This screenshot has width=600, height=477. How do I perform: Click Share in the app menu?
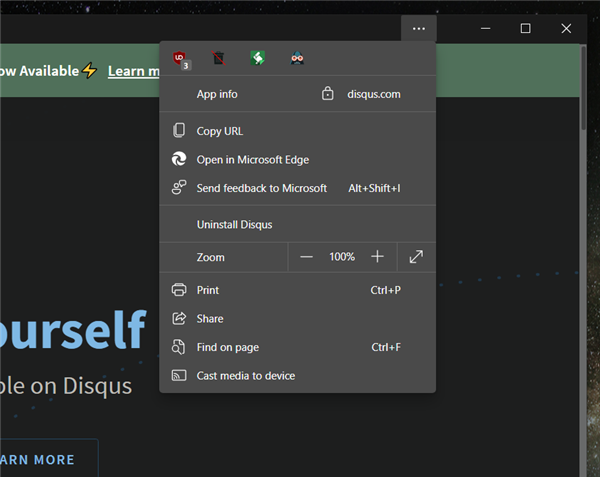coord(210,319)
